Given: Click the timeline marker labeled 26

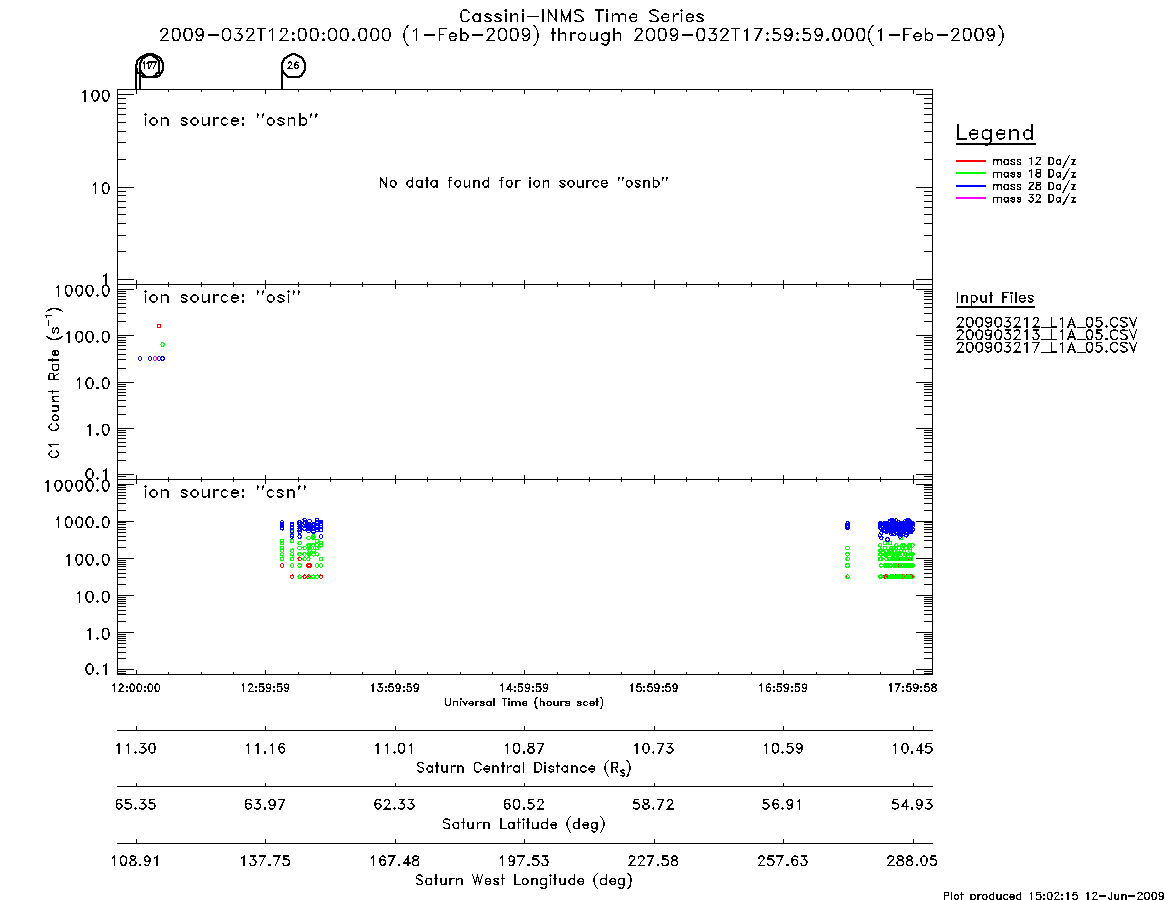Looking at the screenshot, I should (x=293, y=66).
